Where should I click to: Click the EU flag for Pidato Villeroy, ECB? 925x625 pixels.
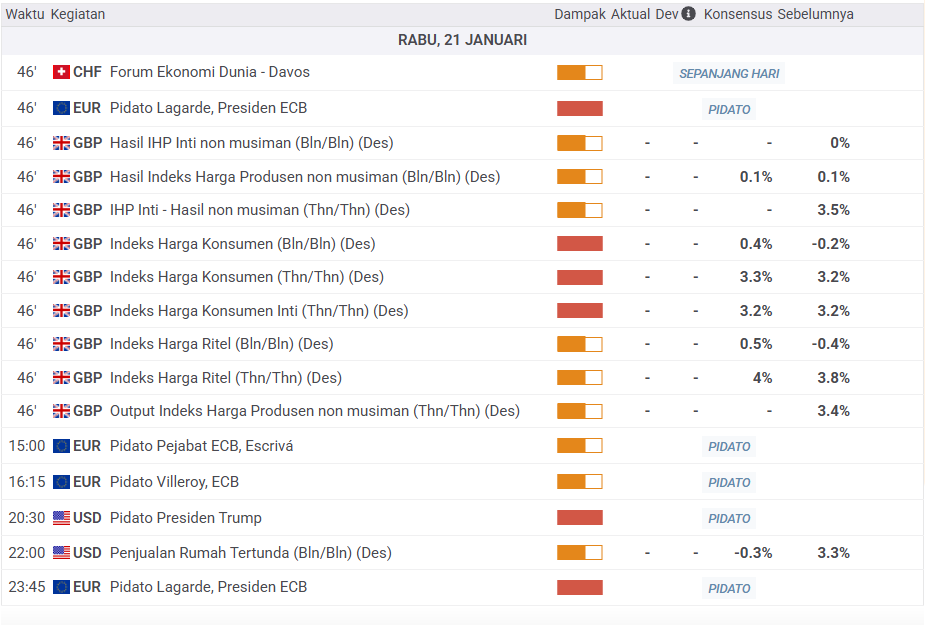(x=61, y=482)
